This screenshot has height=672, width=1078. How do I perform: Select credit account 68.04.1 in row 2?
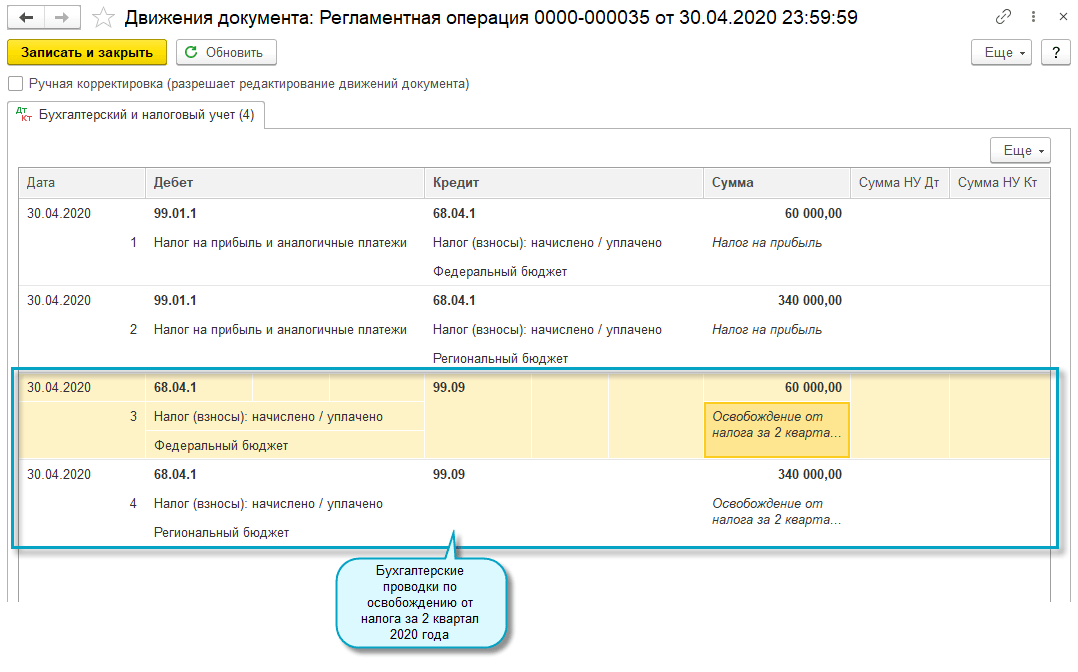(x=454, y=301)
